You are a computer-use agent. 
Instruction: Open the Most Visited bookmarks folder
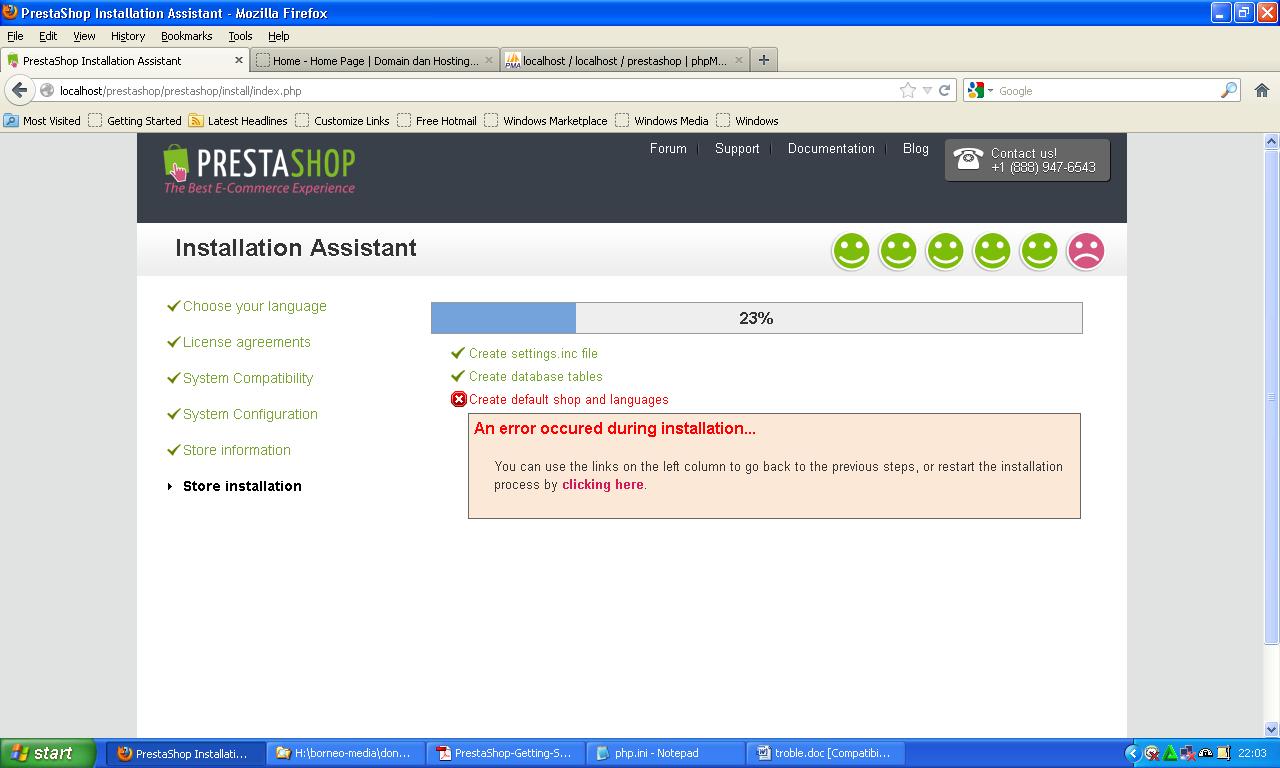42,121
